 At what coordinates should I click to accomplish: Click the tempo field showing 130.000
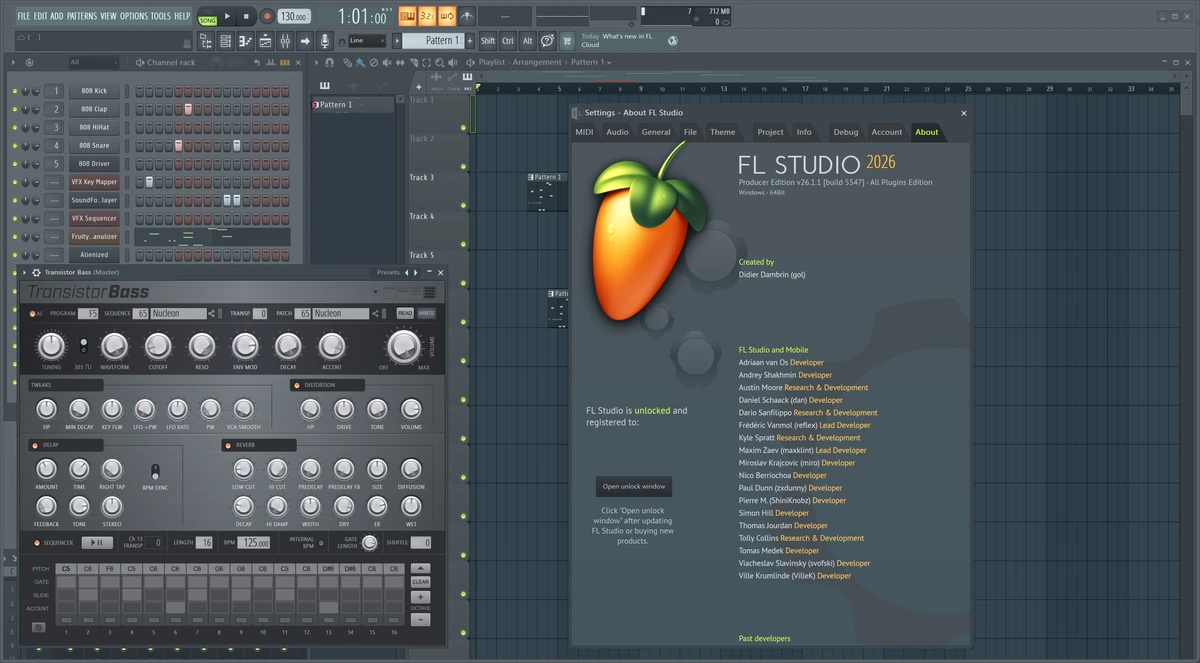click(x=294, y=17)
